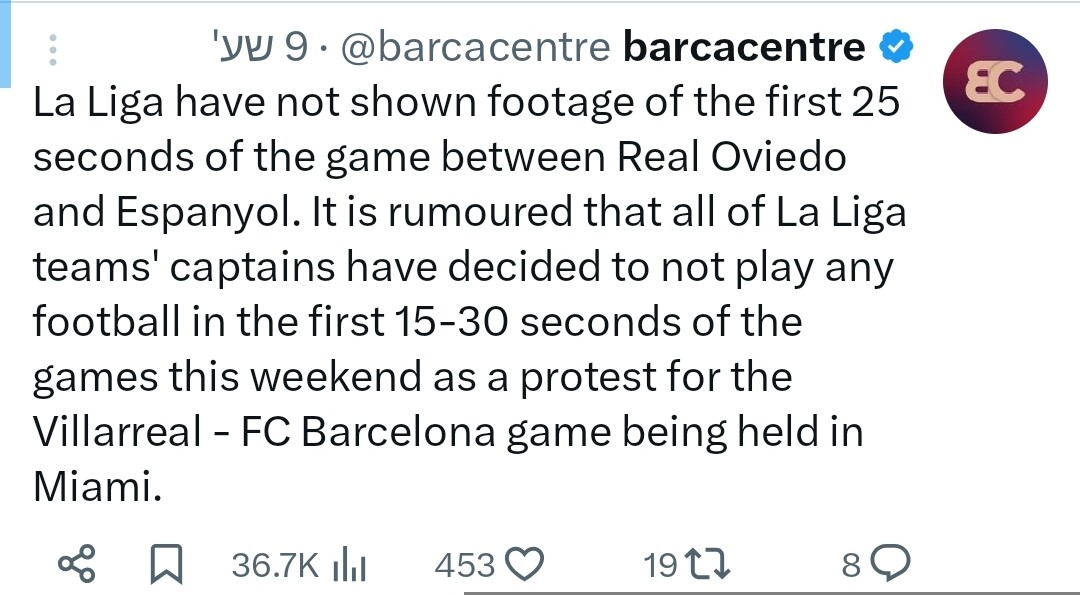Screen dimensions: 1080x595
Task: Open barcacentre display name profile link
Action: [743, 47]
